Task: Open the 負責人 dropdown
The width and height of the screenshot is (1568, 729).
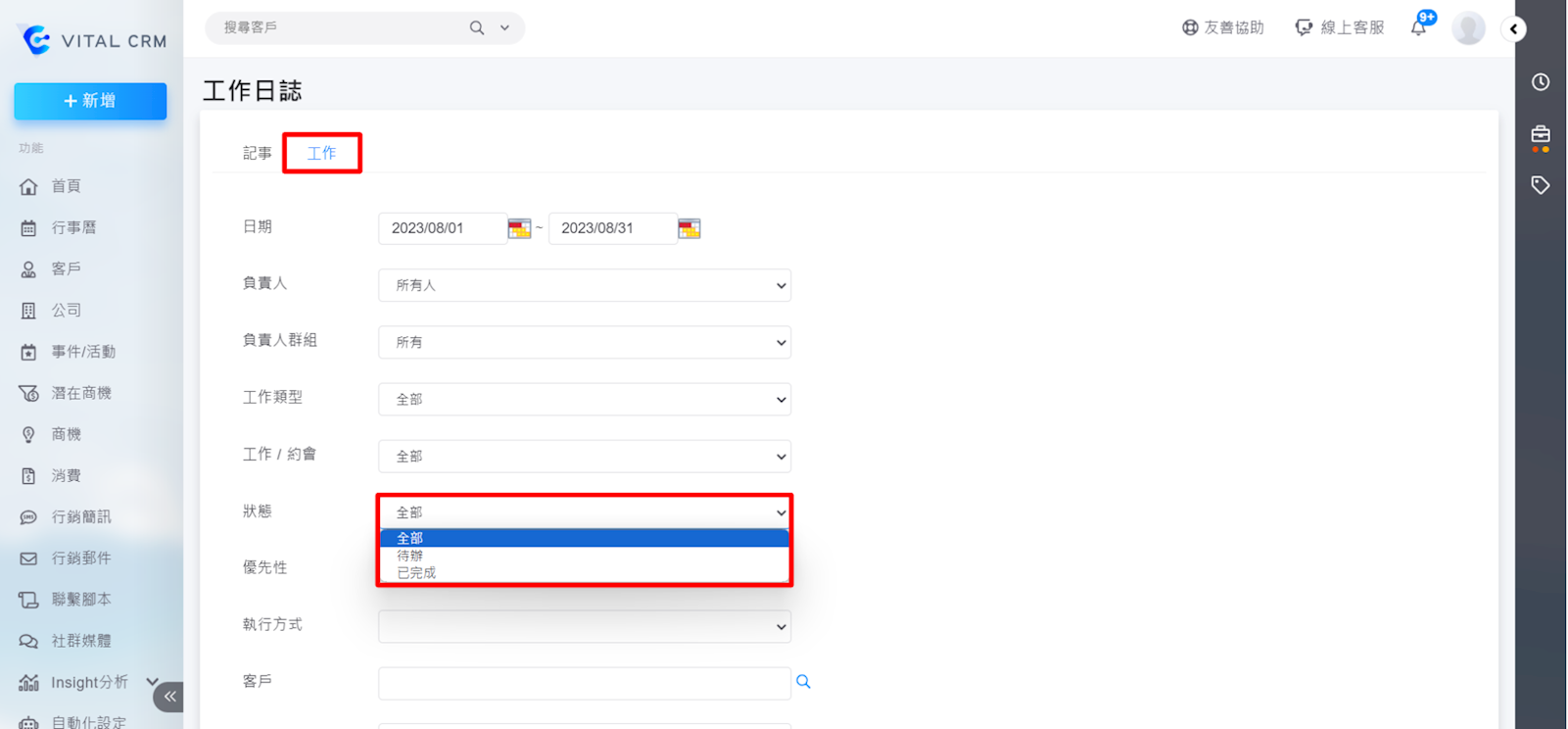Action: point(585,285)
